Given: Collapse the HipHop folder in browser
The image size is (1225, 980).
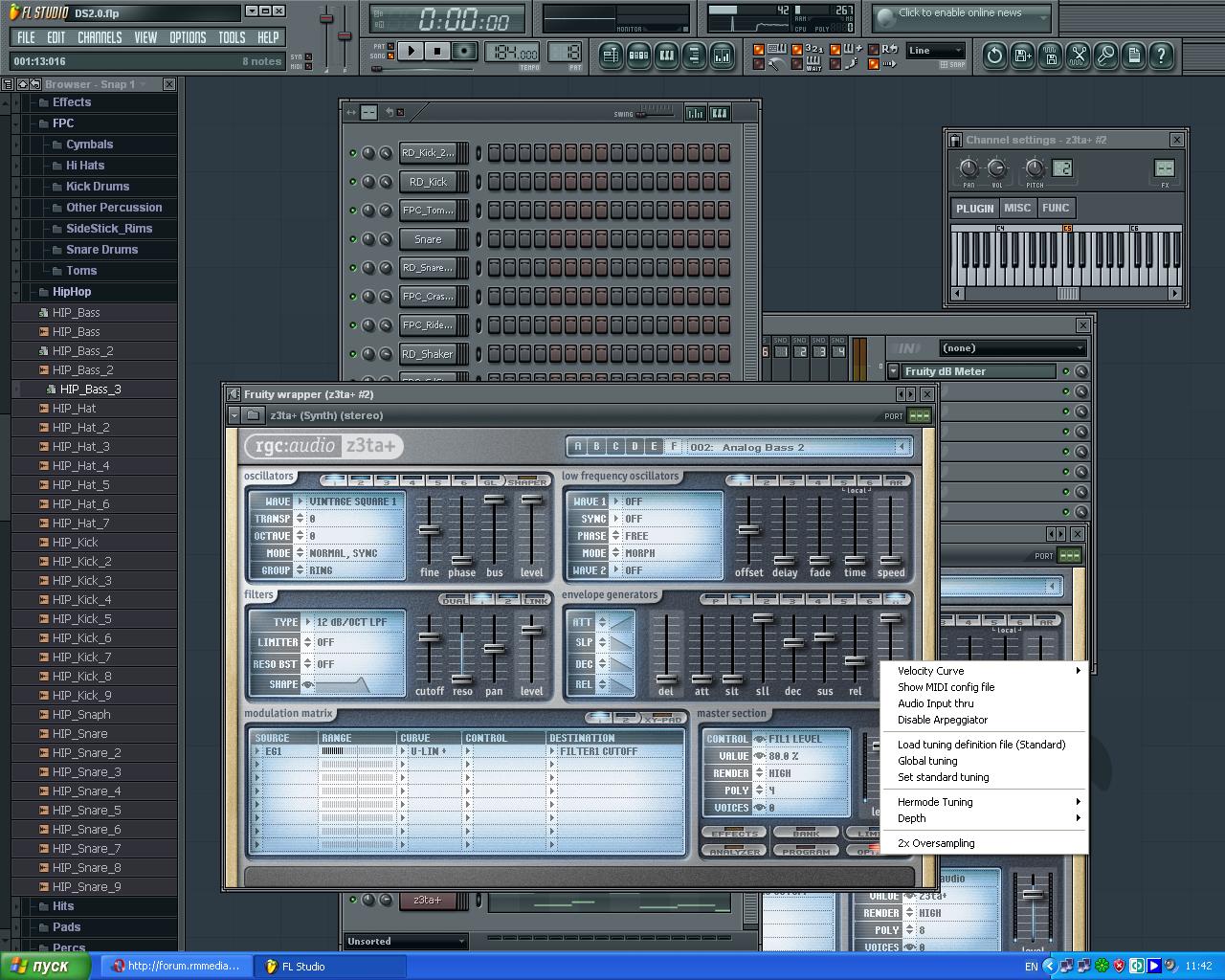Looking at the screenshot, I should (72, 292).
